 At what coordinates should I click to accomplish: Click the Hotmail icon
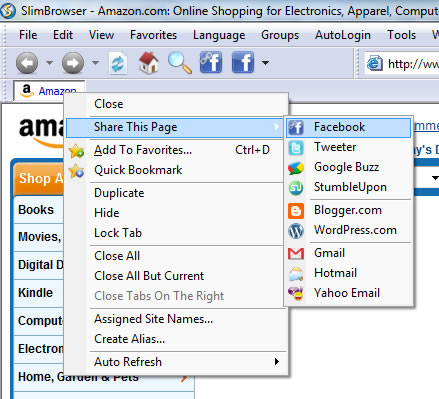tap(296, 274)
